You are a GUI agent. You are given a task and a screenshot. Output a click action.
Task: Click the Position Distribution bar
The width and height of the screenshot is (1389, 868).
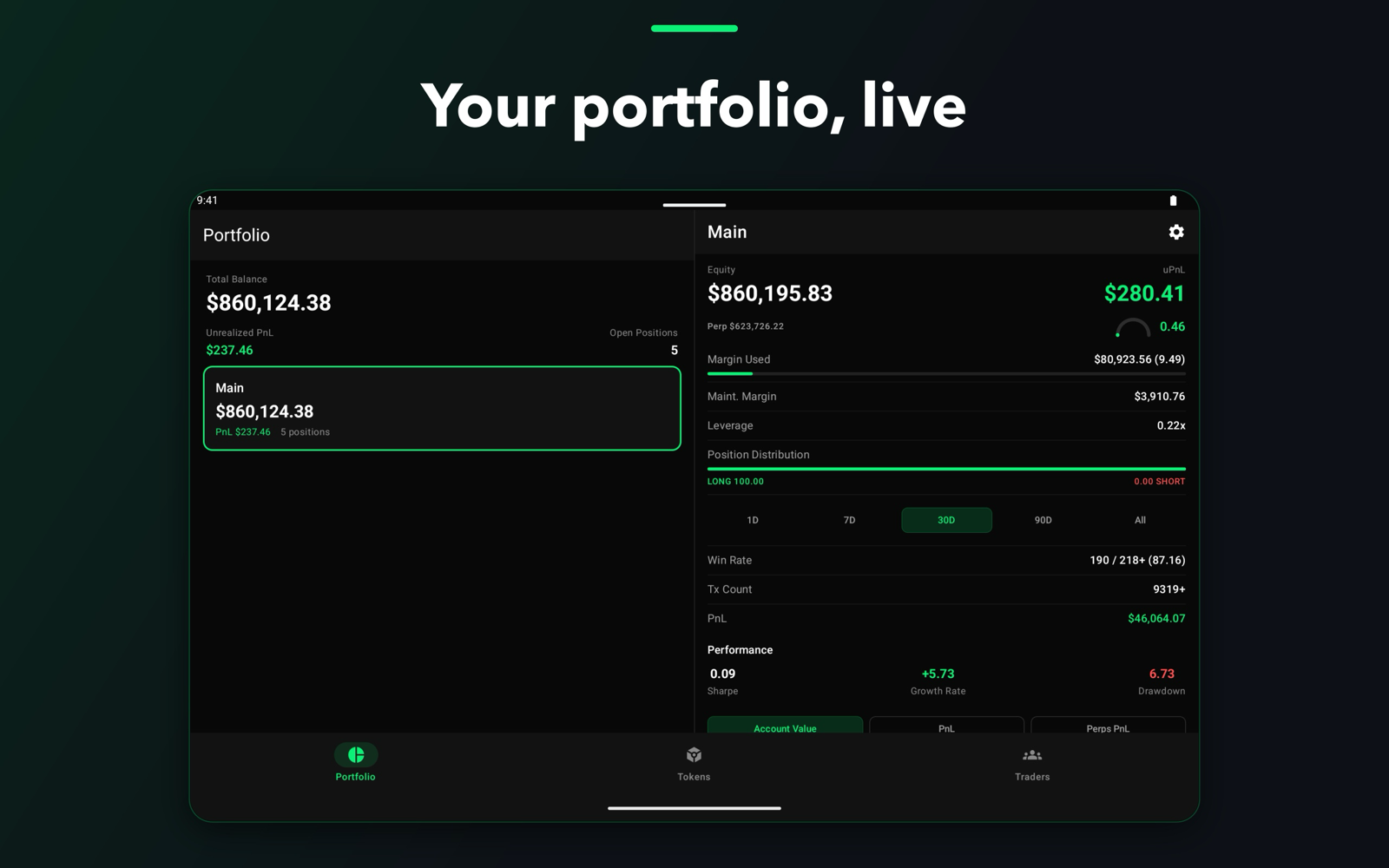(946, 469)
